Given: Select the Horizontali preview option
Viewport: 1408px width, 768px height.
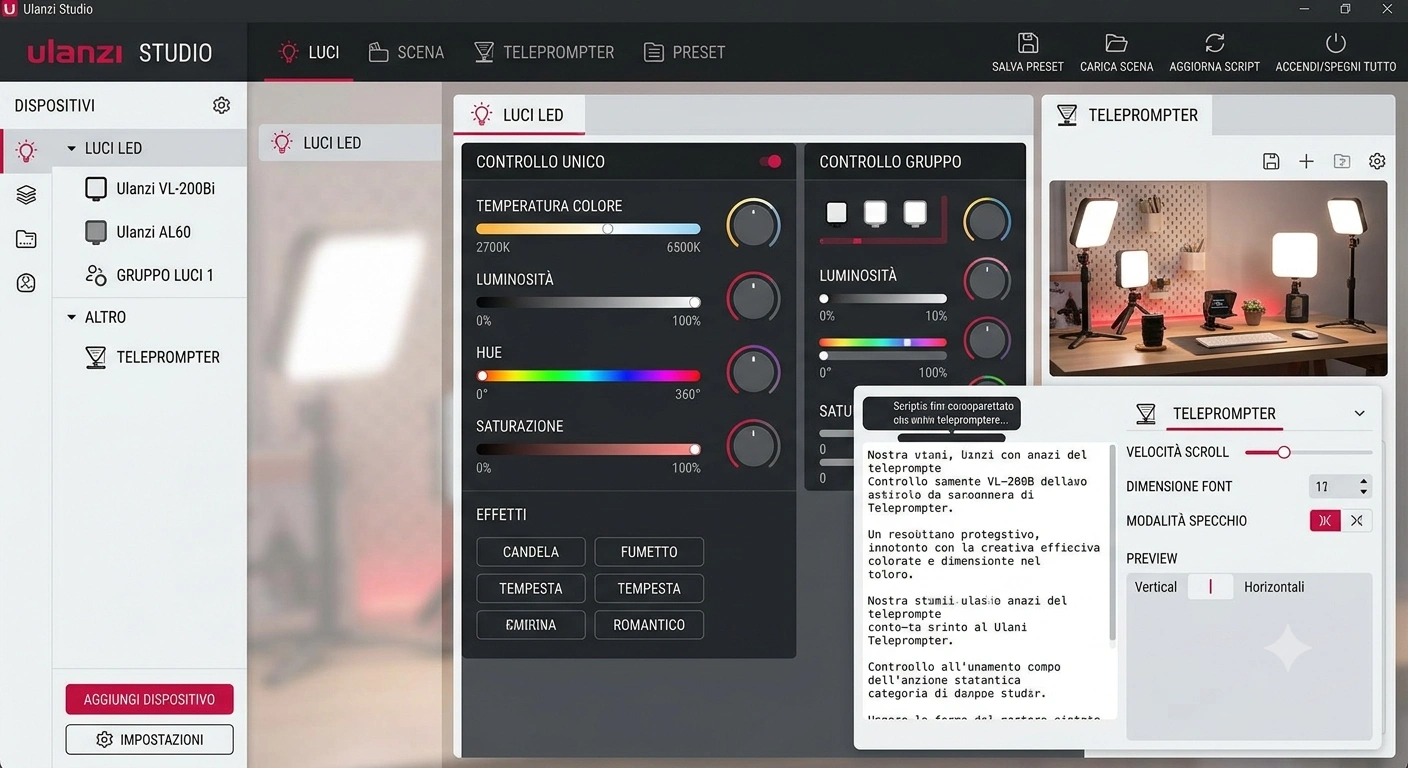Looking at the screenshot, I should 1274,587.
